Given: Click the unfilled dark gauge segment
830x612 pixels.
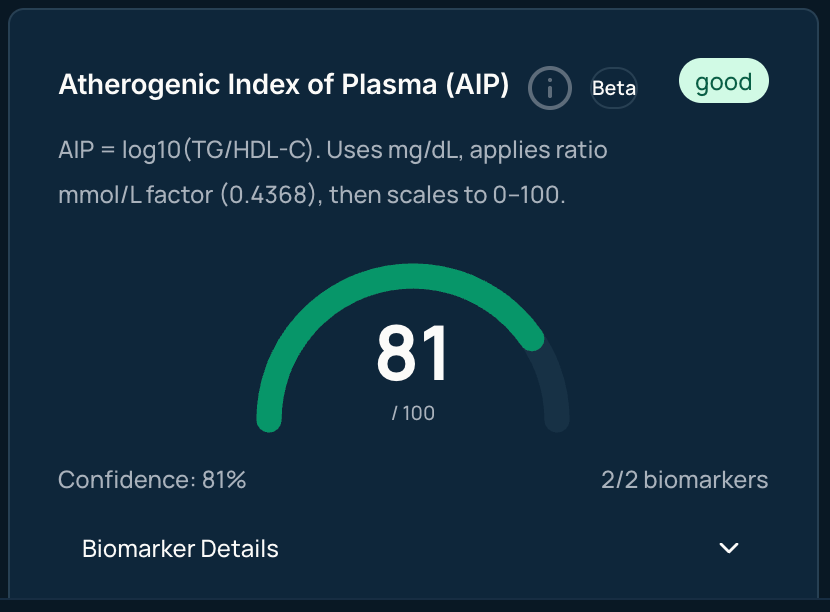Looking at the screenshot, I should (x=553, y=385).
